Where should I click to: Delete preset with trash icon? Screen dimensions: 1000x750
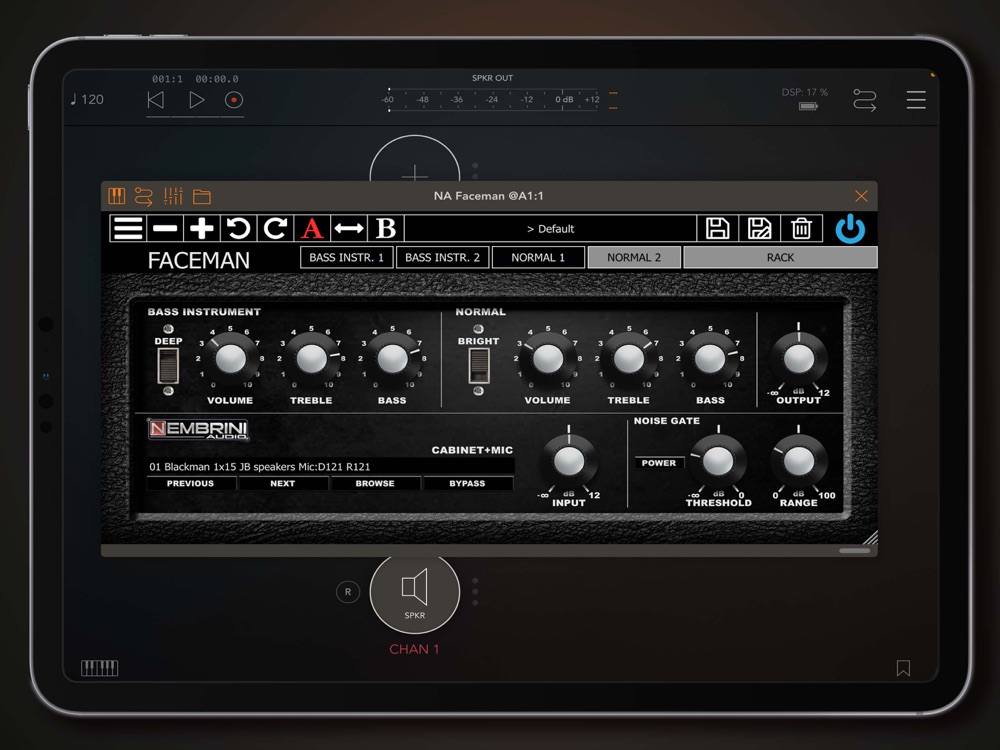pos(801,228)
